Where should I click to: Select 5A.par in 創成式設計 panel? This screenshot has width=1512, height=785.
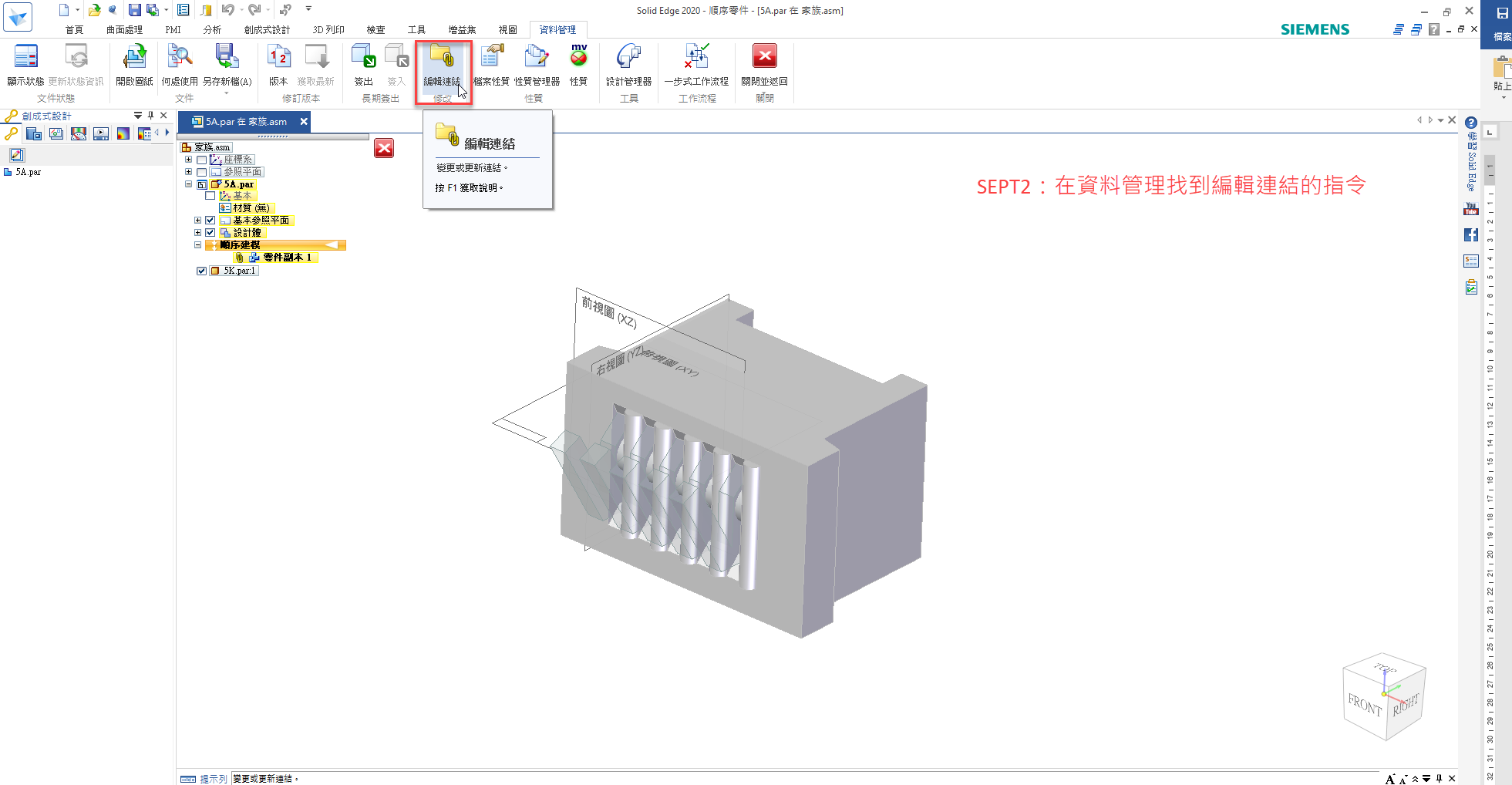[29, 172]
